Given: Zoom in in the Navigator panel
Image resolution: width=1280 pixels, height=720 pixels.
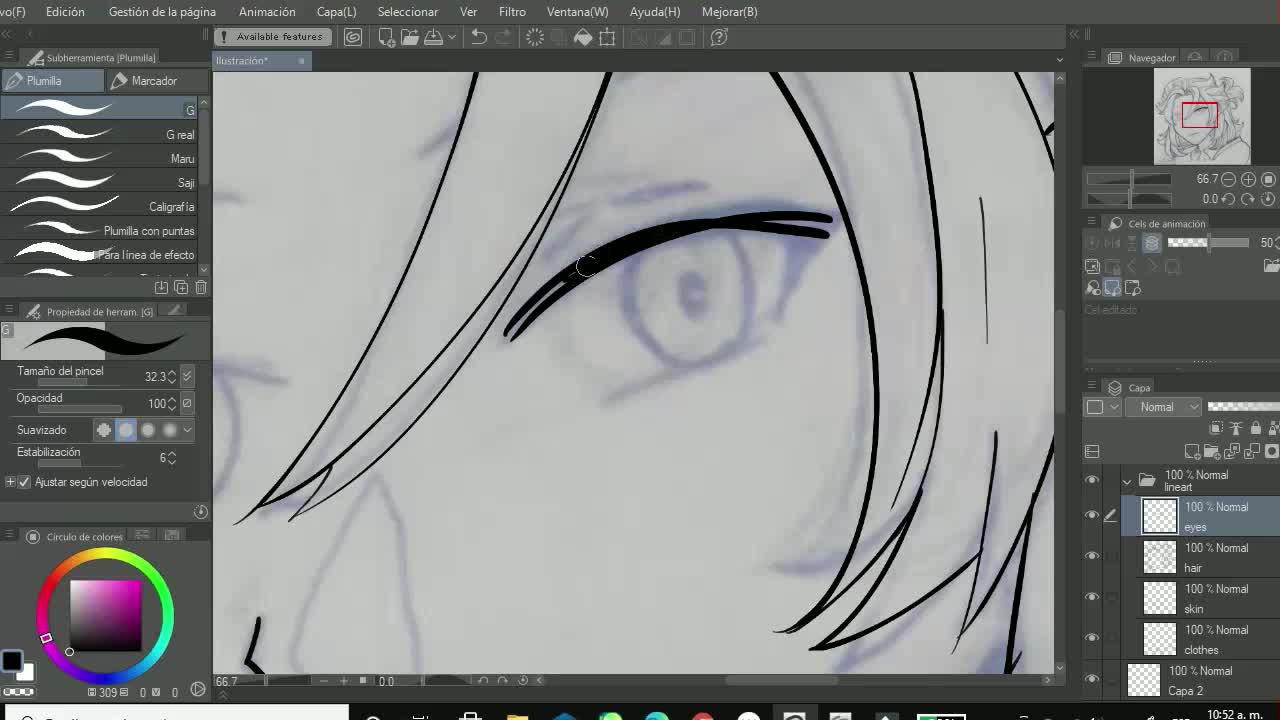Looking at the screenshot, I should pyautogui.click(x=1248, y=179).
